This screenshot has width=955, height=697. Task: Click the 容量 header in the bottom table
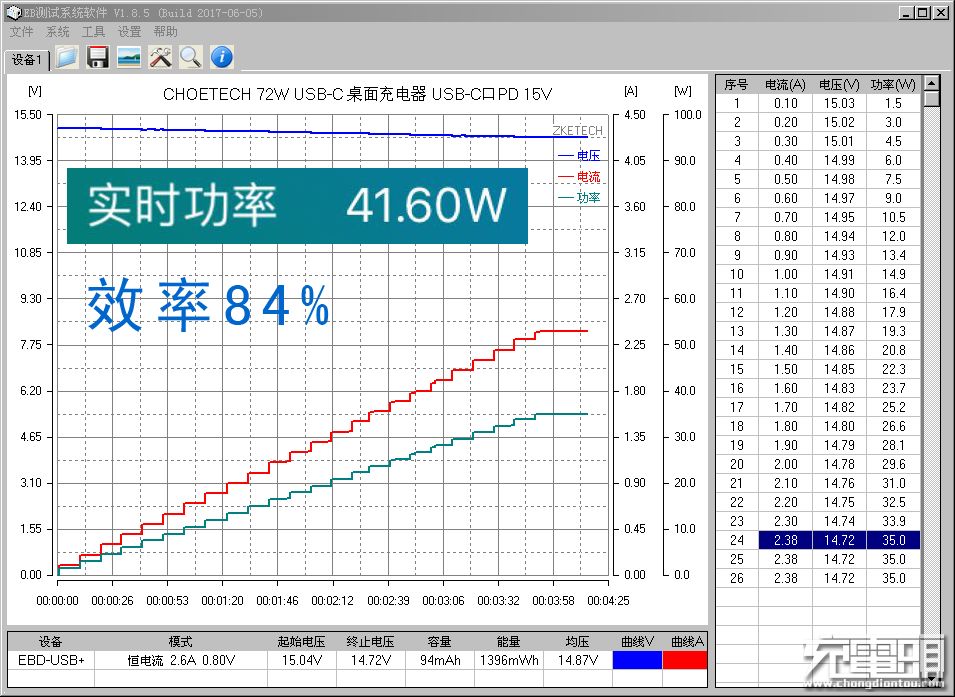440,642
